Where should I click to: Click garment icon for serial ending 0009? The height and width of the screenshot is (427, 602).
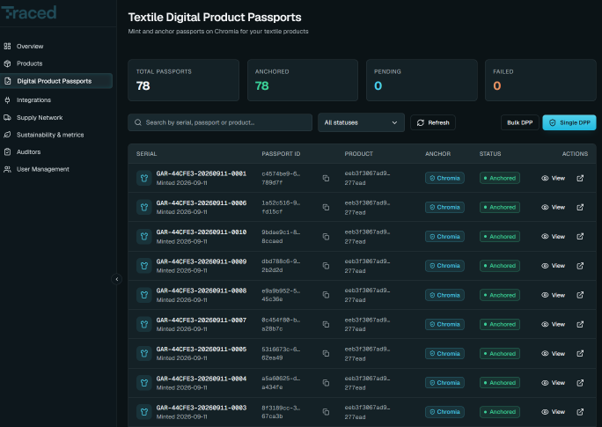coord(144,266)
